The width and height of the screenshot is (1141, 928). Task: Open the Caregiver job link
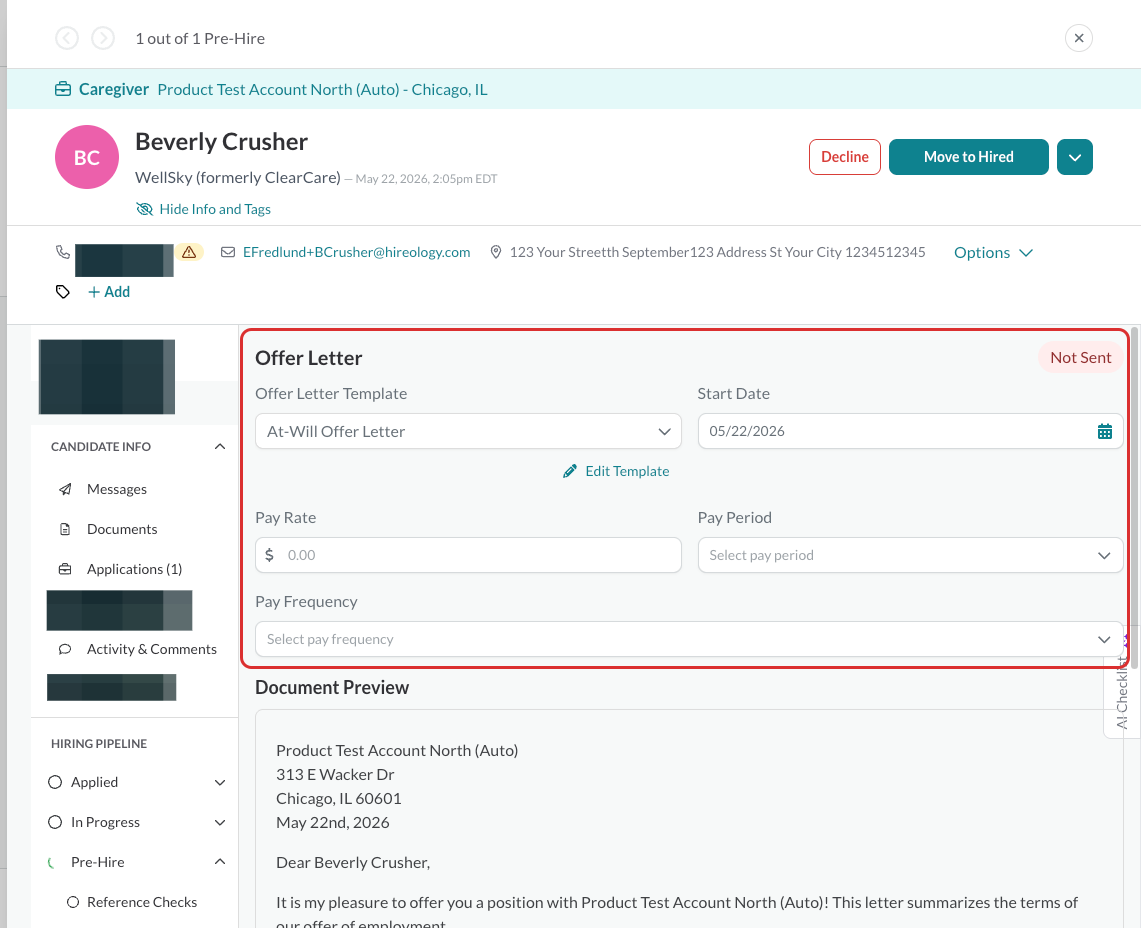pyautogui.click(x=114, y=90)
